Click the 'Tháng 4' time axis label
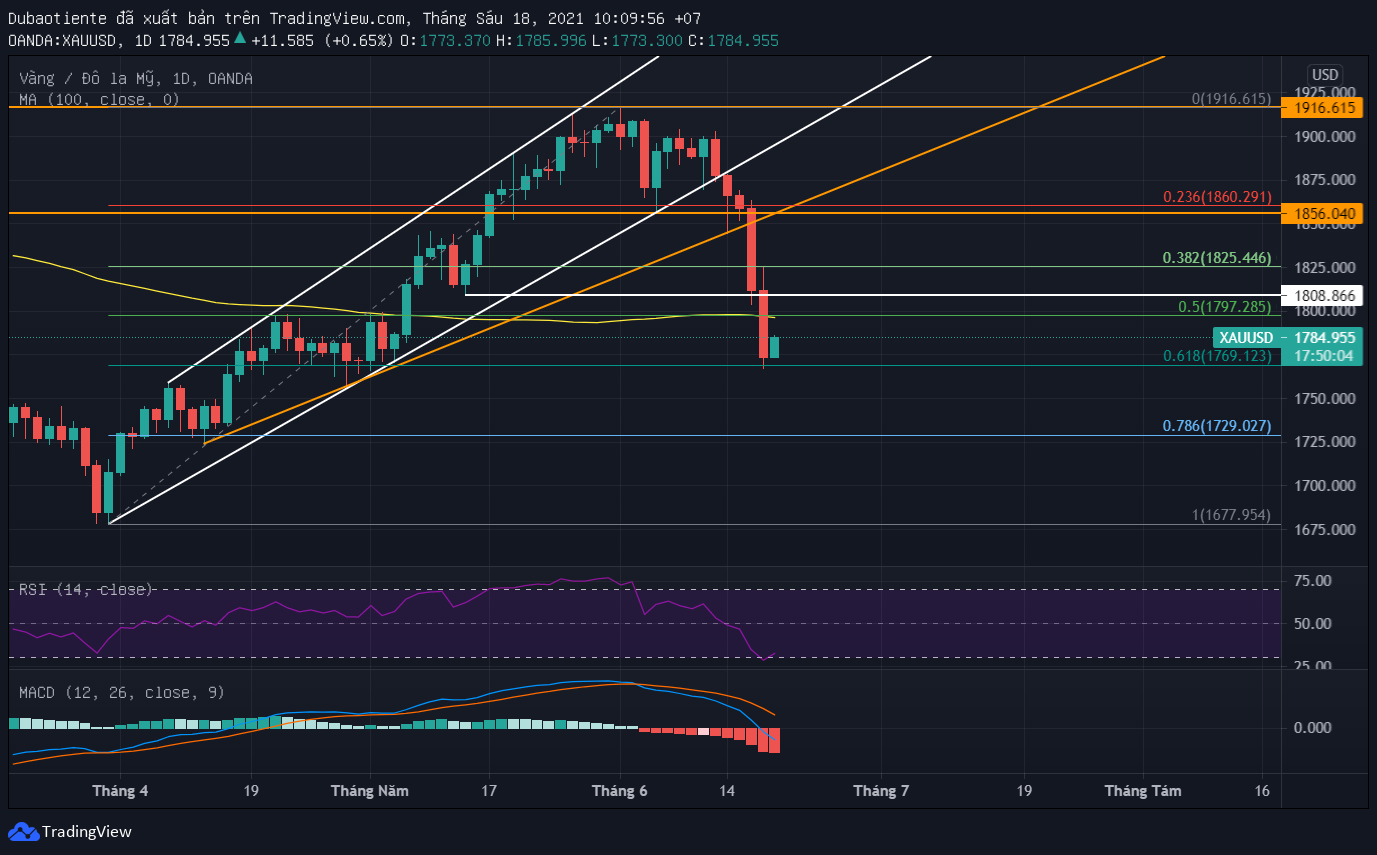 pyautogui.click(x=120, y=790)
